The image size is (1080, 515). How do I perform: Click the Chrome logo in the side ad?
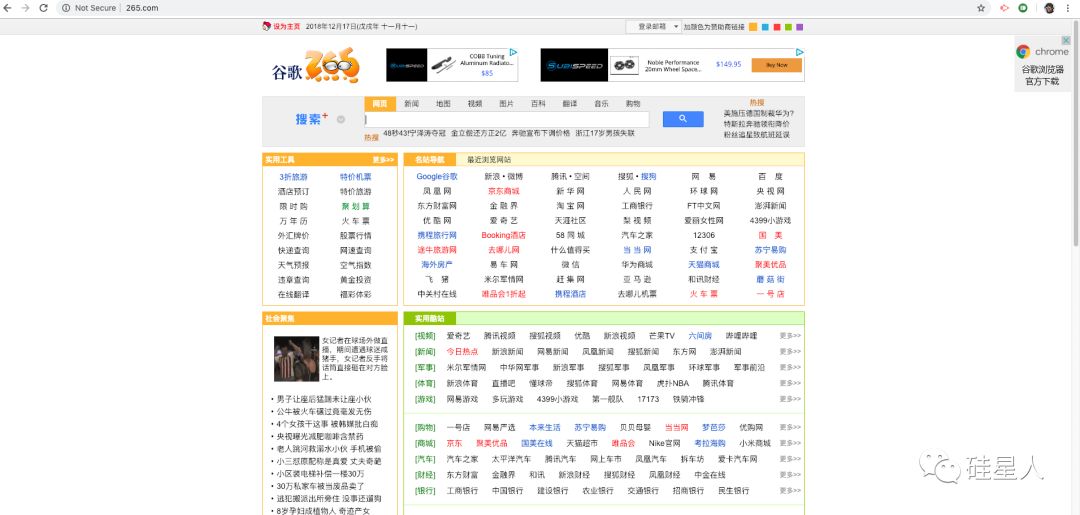click(x=1023, y=52)
